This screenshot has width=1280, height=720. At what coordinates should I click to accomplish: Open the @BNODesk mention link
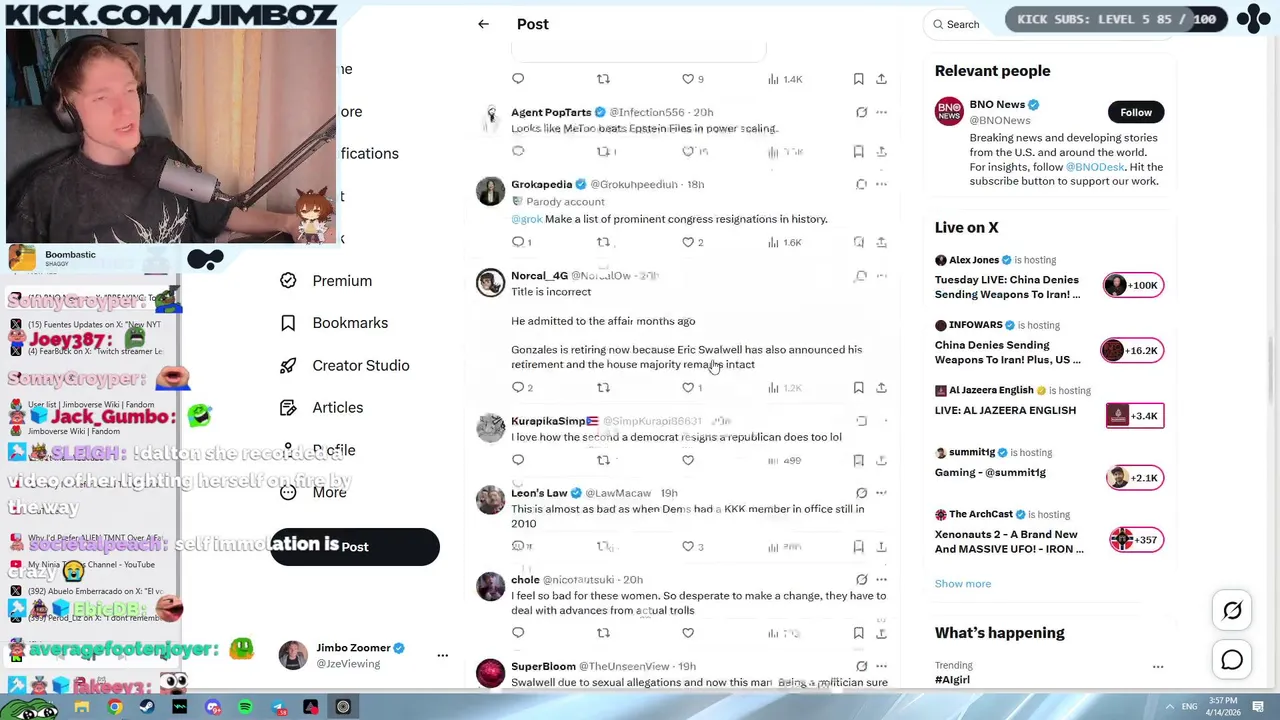point(1095,167)
